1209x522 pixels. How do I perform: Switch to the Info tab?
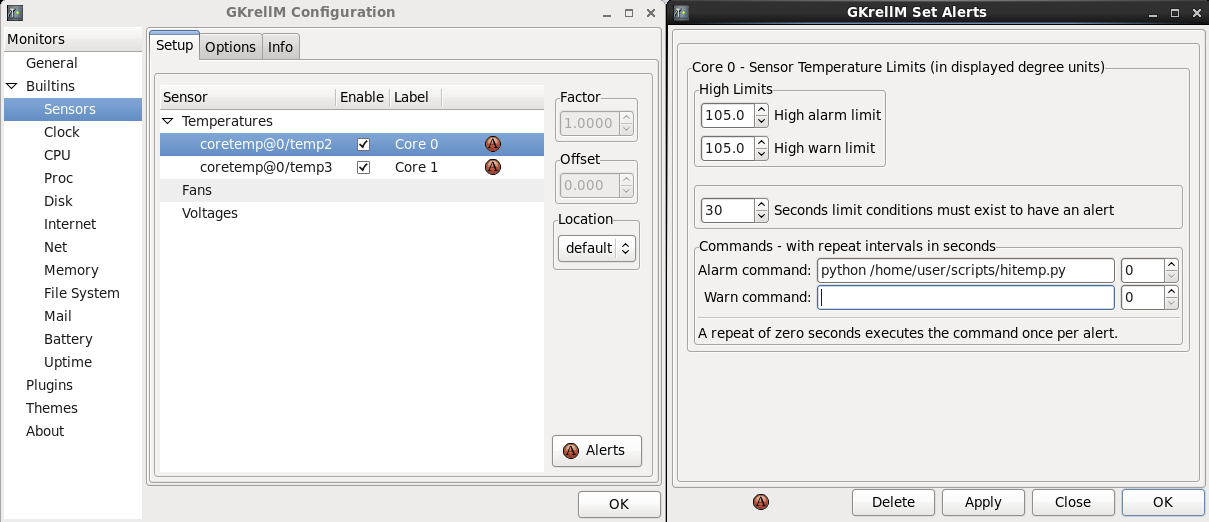coord(281,47)
